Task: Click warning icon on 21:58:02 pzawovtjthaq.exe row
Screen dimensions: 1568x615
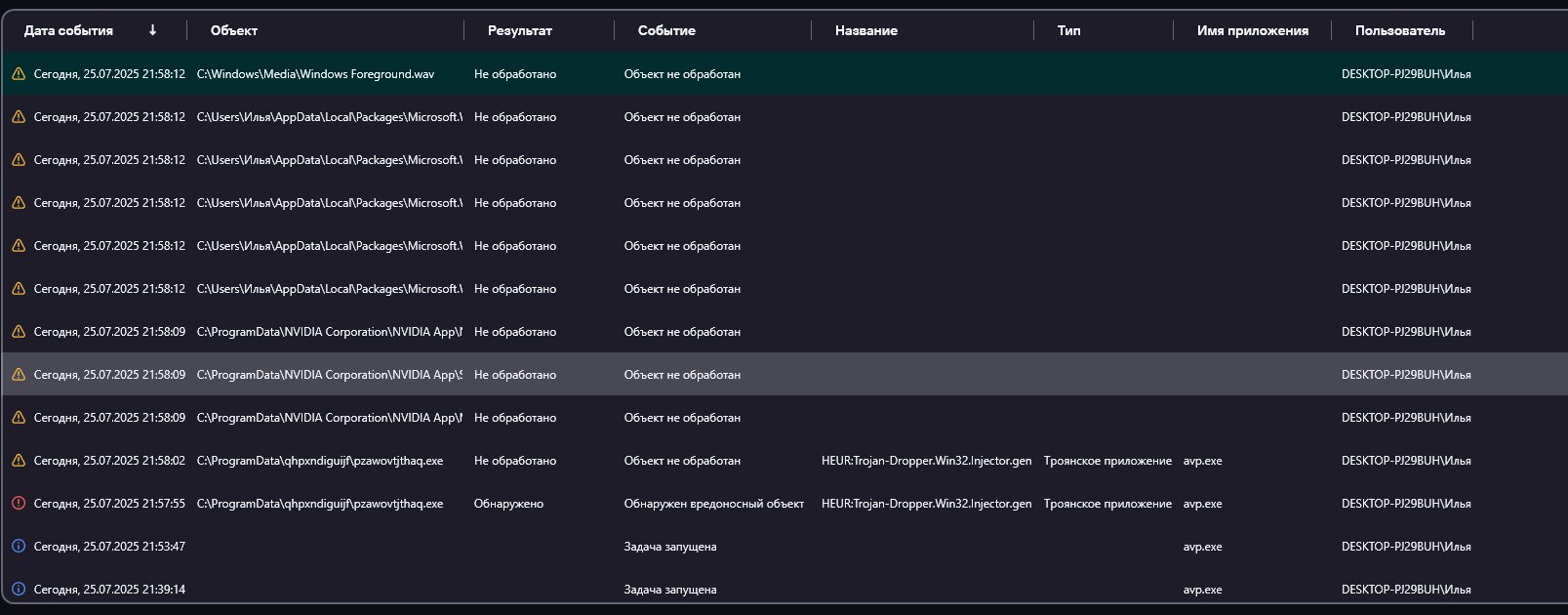Action: [19, 461]
